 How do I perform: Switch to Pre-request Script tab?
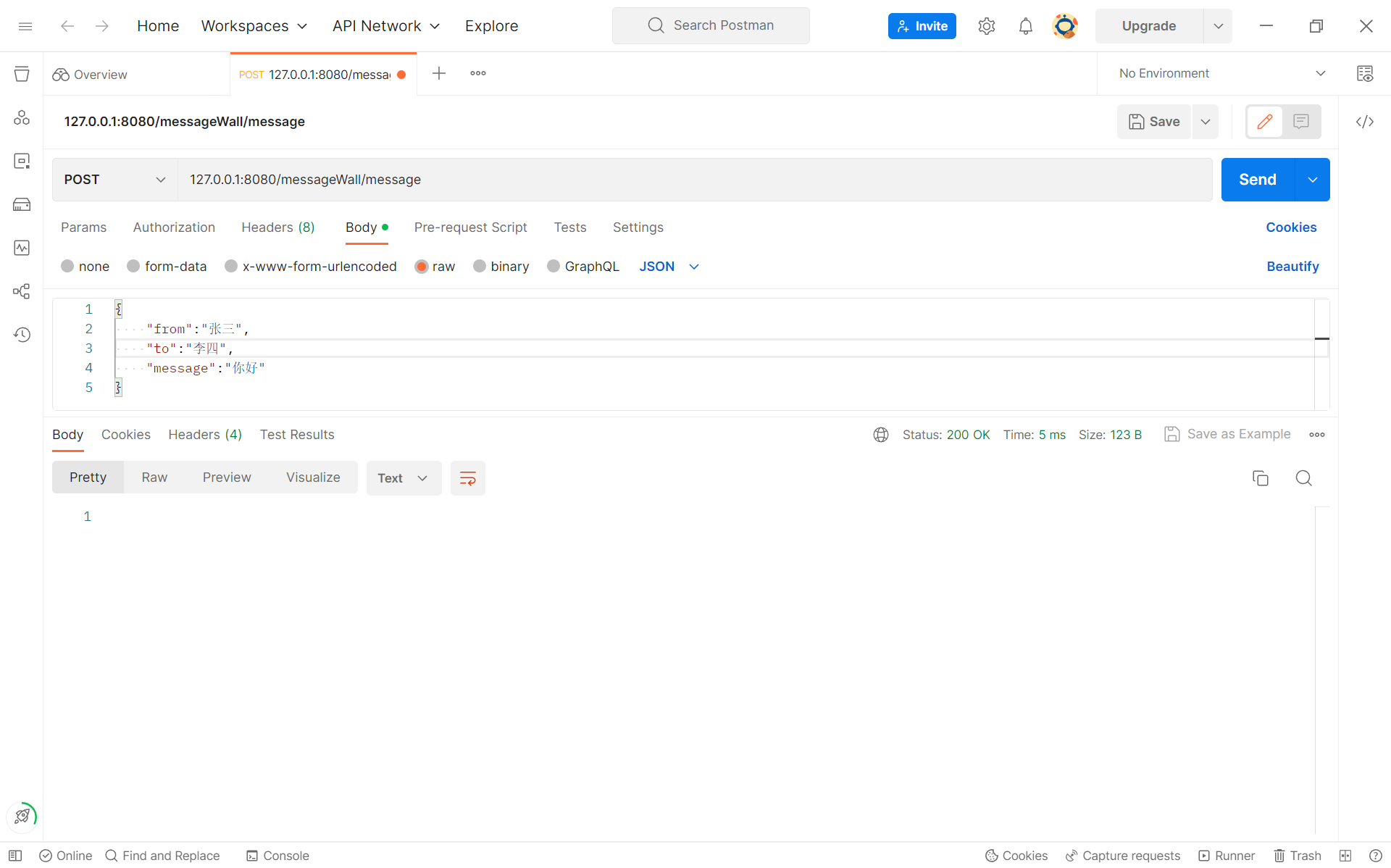[x=470, y=228]
